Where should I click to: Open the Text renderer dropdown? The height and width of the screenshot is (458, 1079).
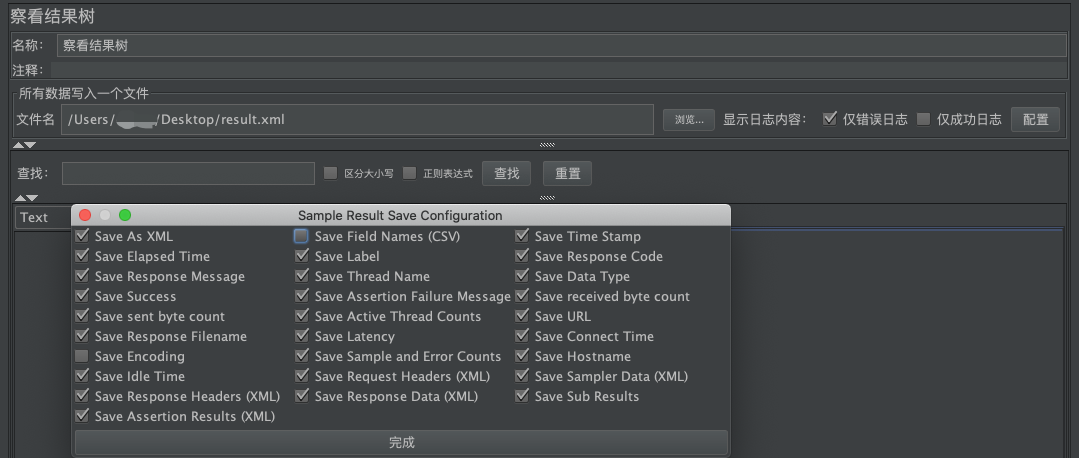43,217
